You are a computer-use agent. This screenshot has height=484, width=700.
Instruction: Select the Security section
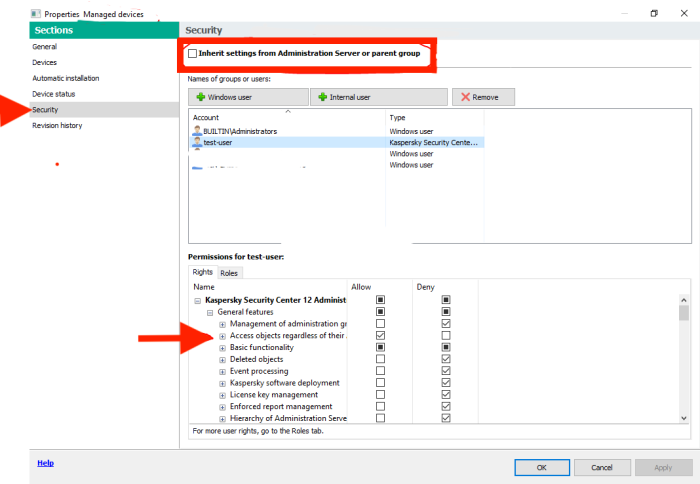[x=104, y=109]
